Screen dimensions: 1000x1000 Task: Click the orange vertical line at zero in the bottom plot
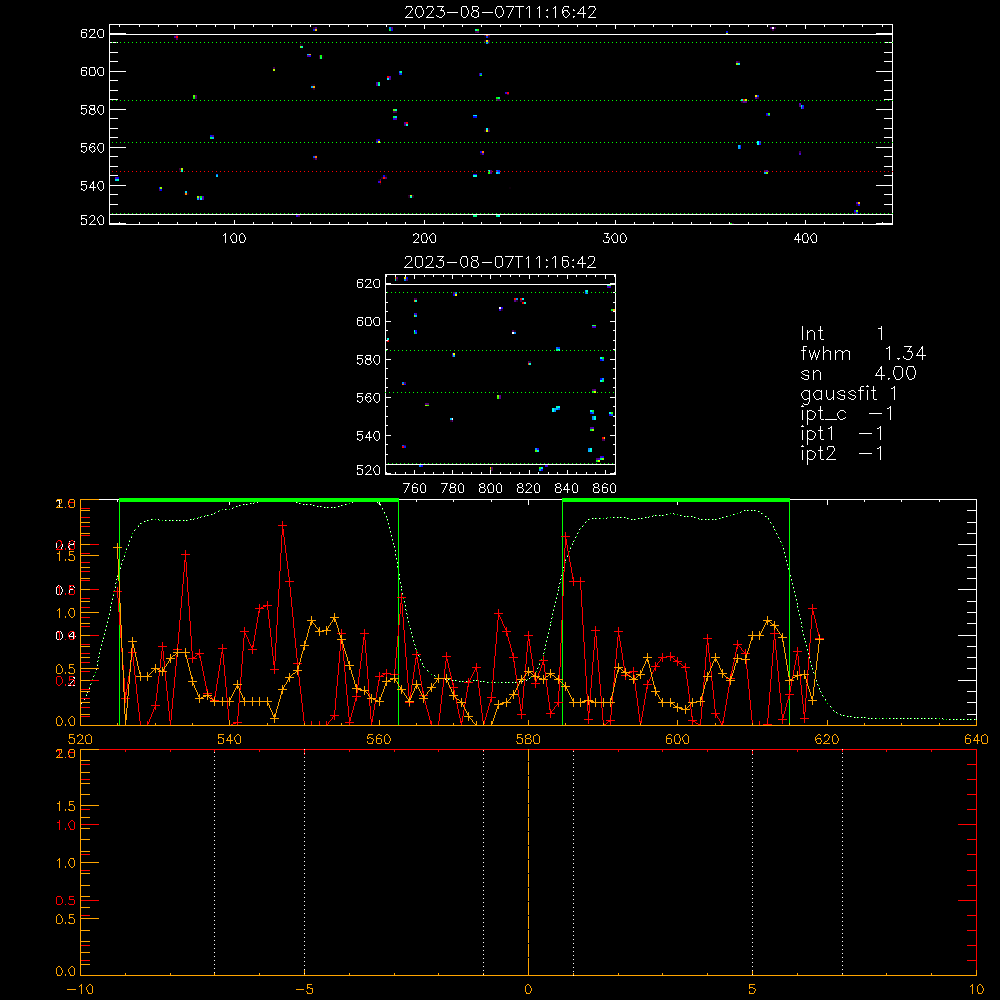pyautogui.click(x=528, y=862)
